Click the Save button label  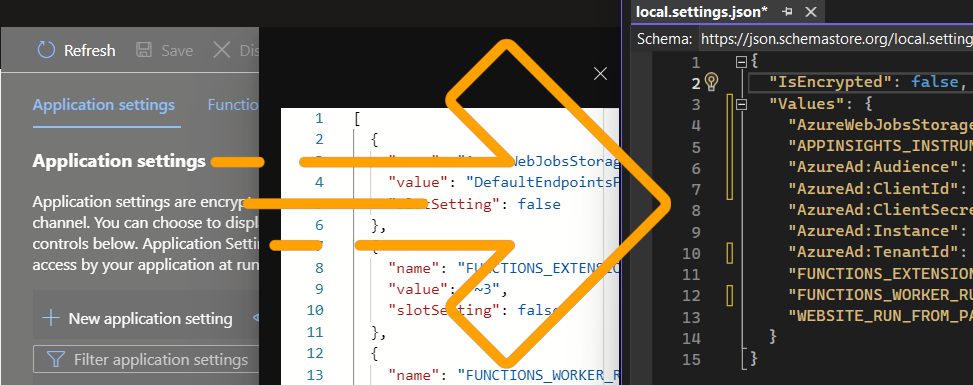(x=177, y=51)
